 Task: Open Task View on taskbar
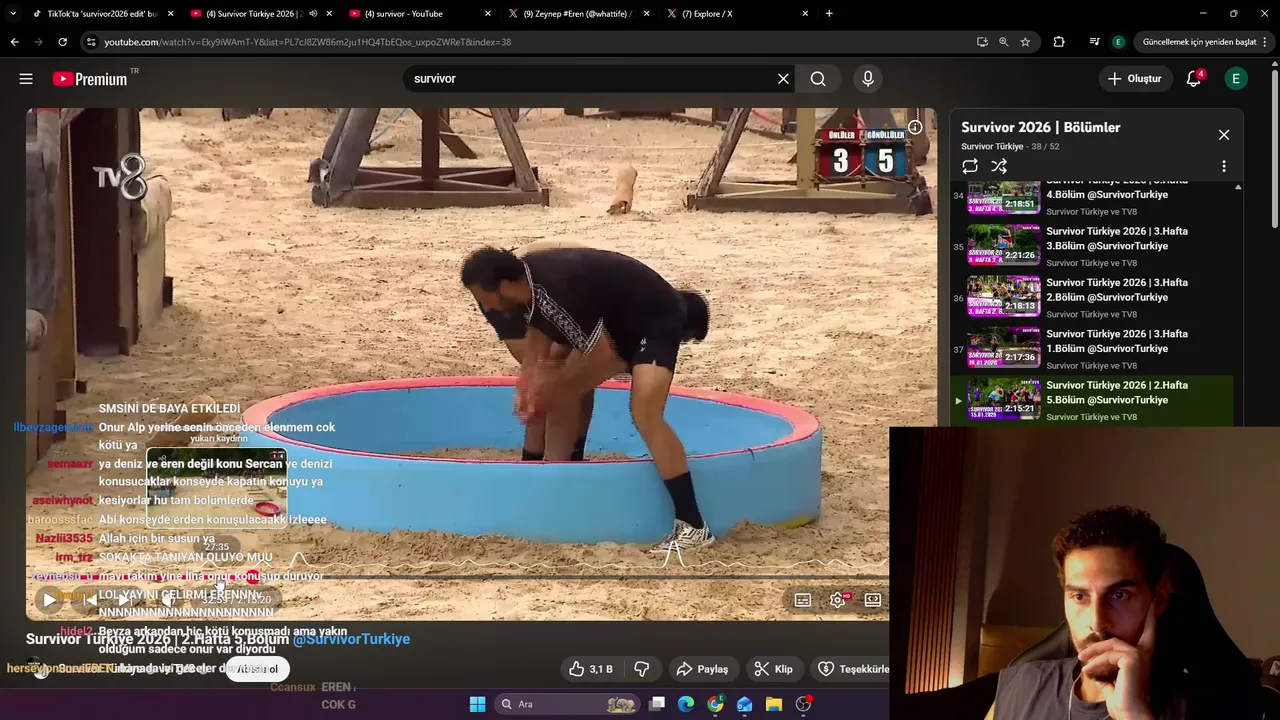click(x=657, y=704)
